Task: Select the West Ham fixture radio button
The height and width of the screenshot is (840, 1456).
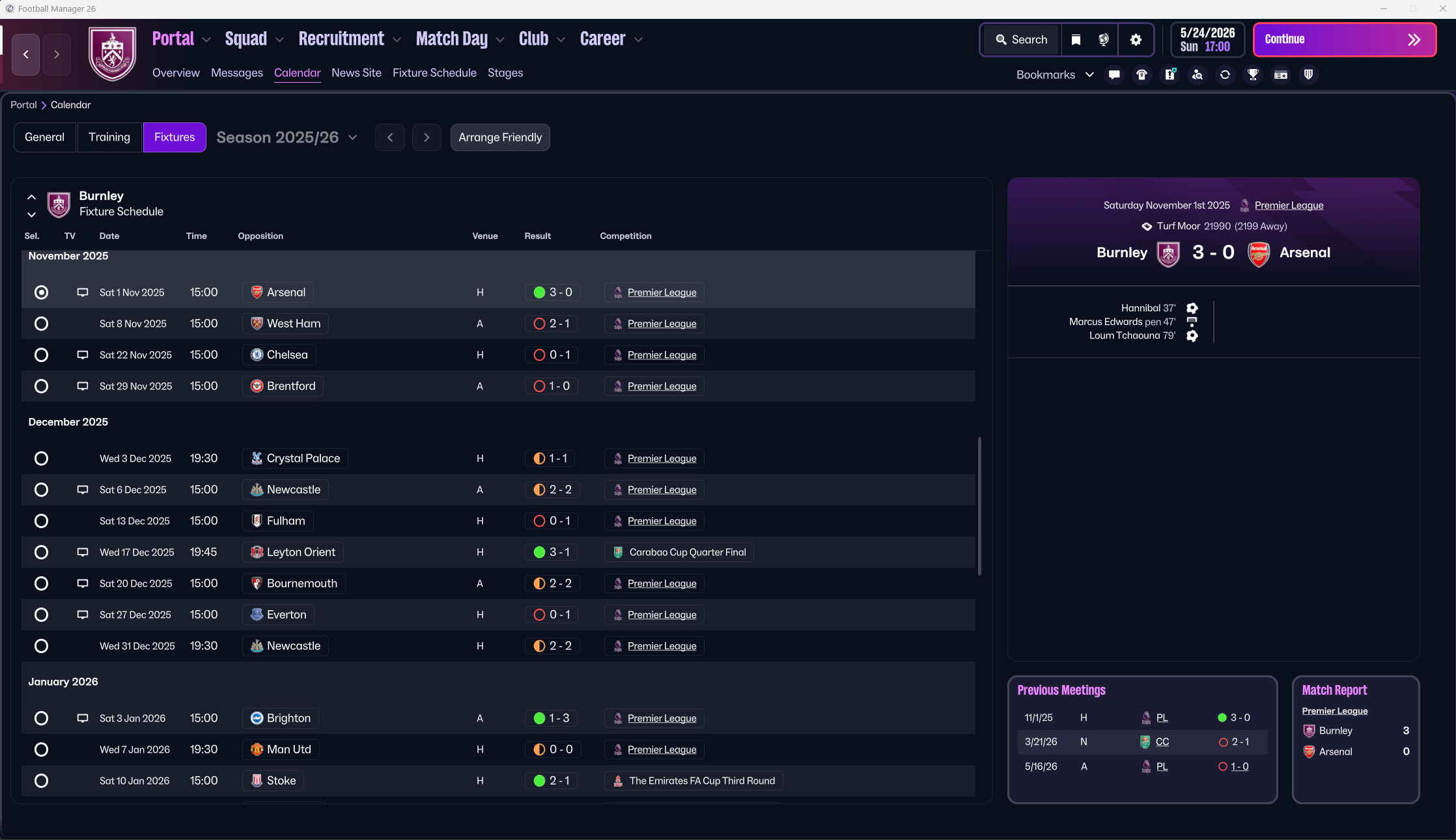Action: click(41, 324)
